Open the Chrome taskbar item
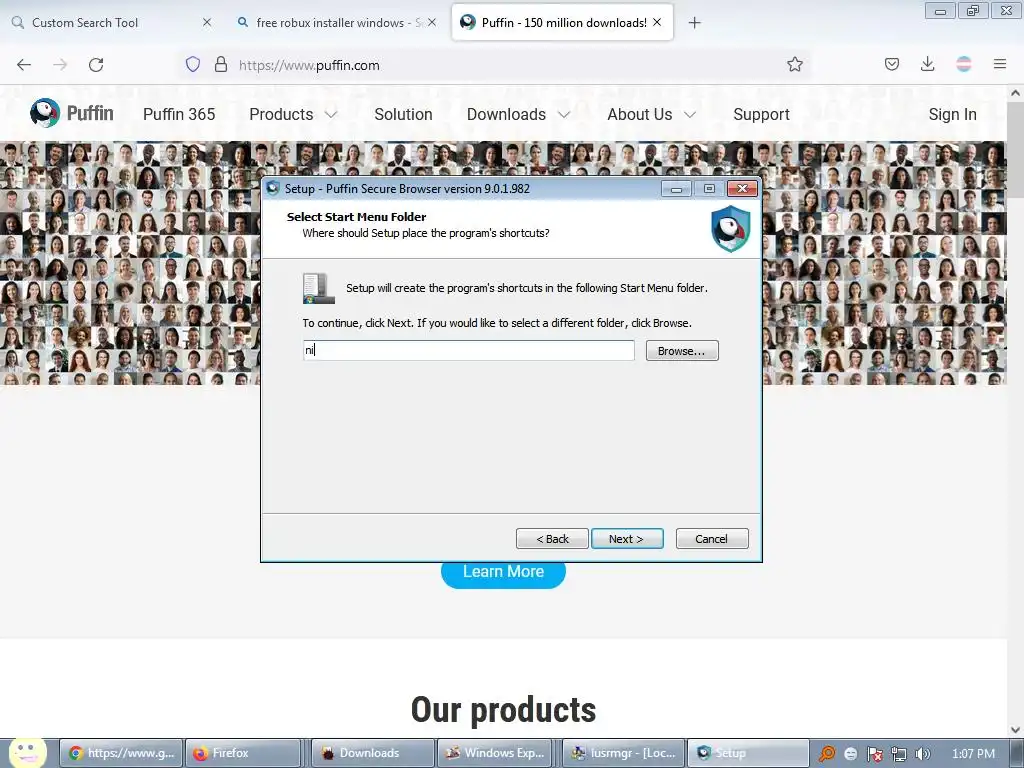 (121, 753)
